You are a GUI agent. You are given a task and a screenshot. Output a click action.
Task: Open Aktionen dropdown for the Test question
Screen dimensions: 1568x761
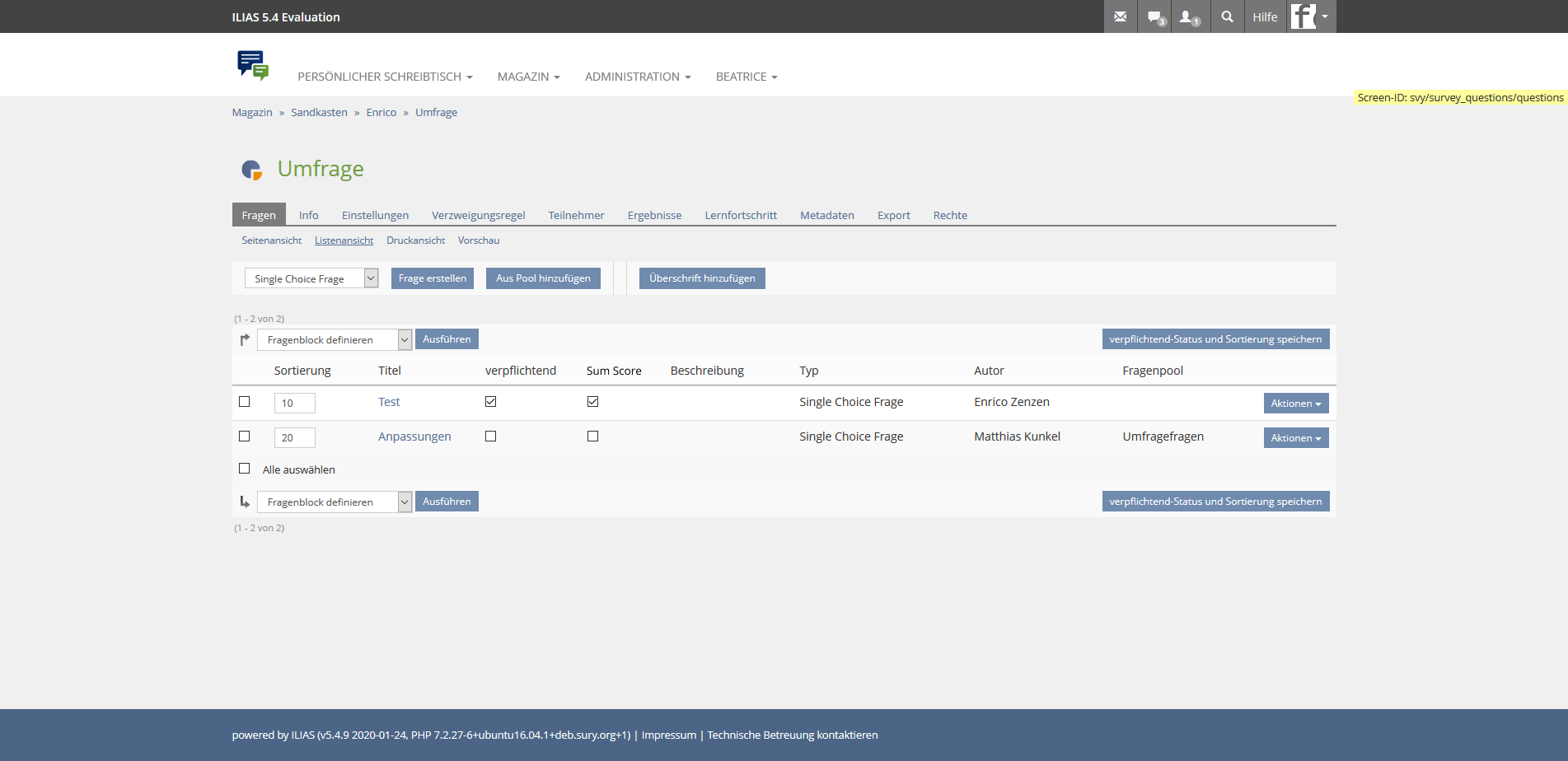pos(1295,404)
